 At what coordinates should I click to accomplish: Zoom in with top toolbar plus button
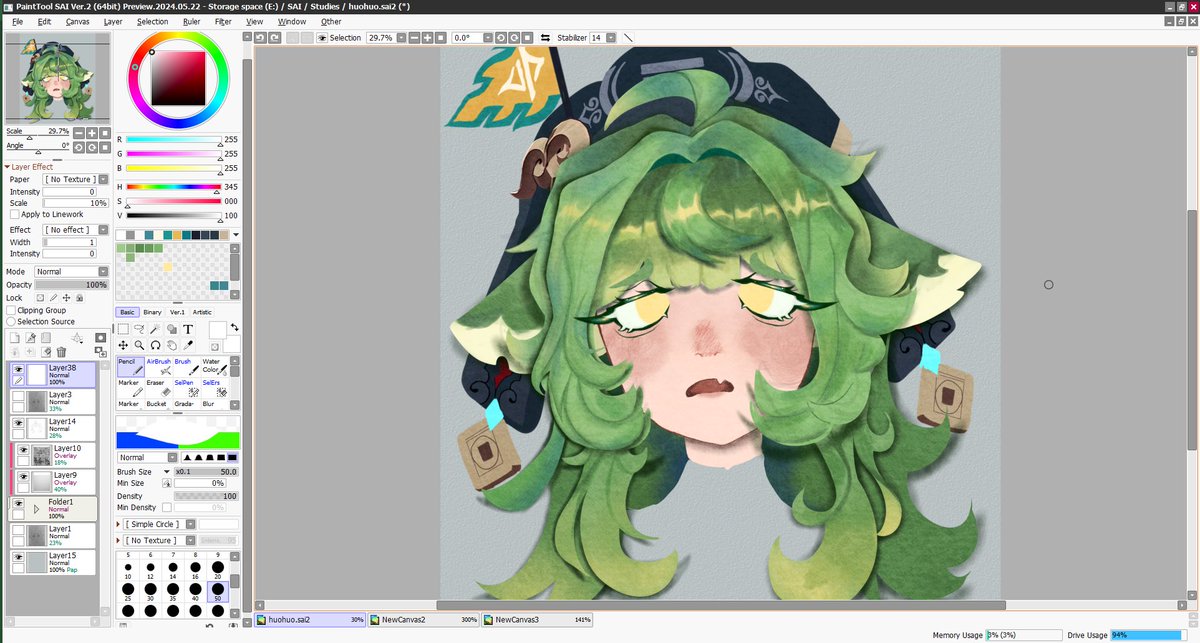427,37
